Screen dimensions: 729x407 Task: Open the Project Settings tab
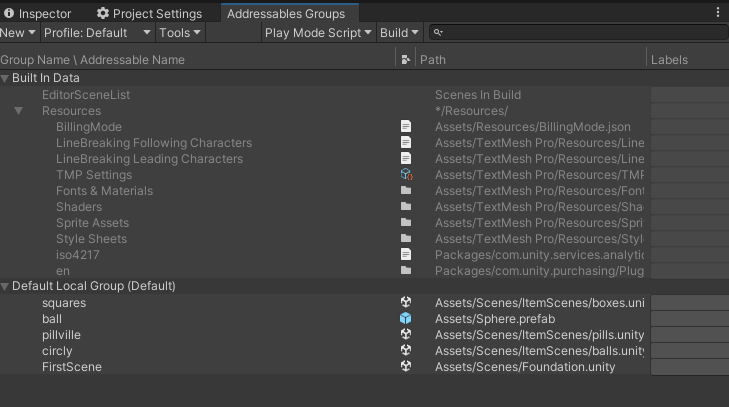pos(149,13)
